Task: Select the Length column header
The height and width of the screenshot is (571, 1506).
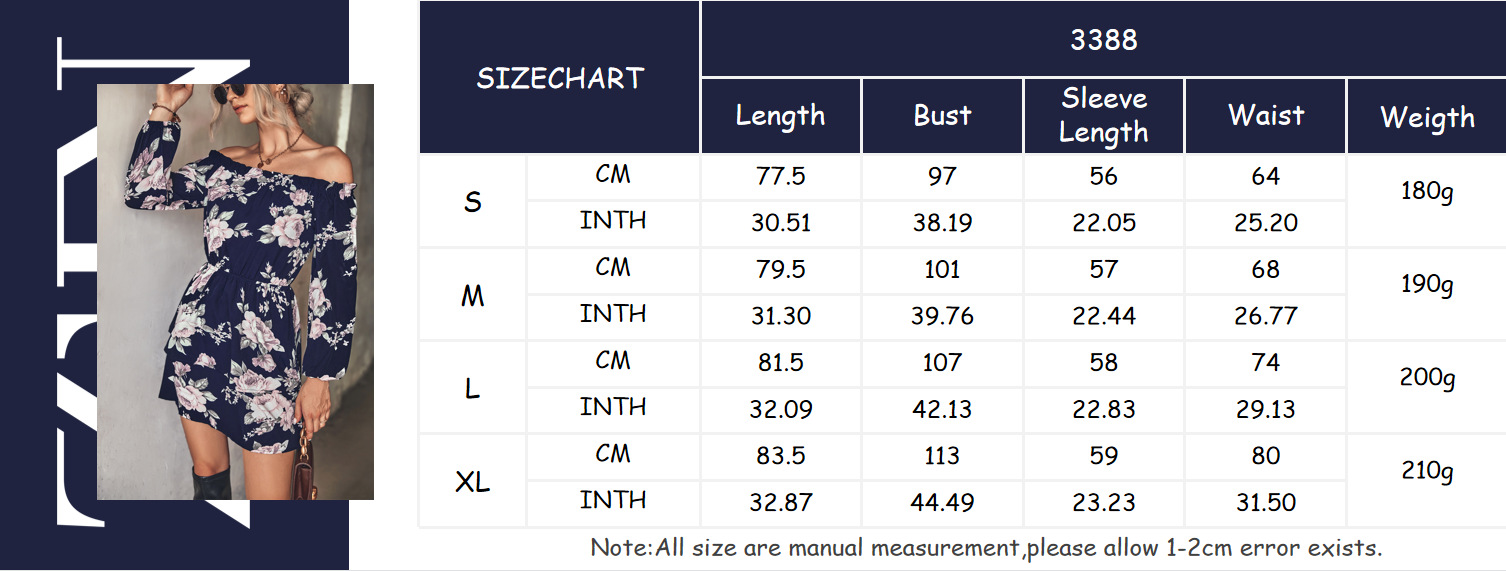Action: tap(781, 116)
